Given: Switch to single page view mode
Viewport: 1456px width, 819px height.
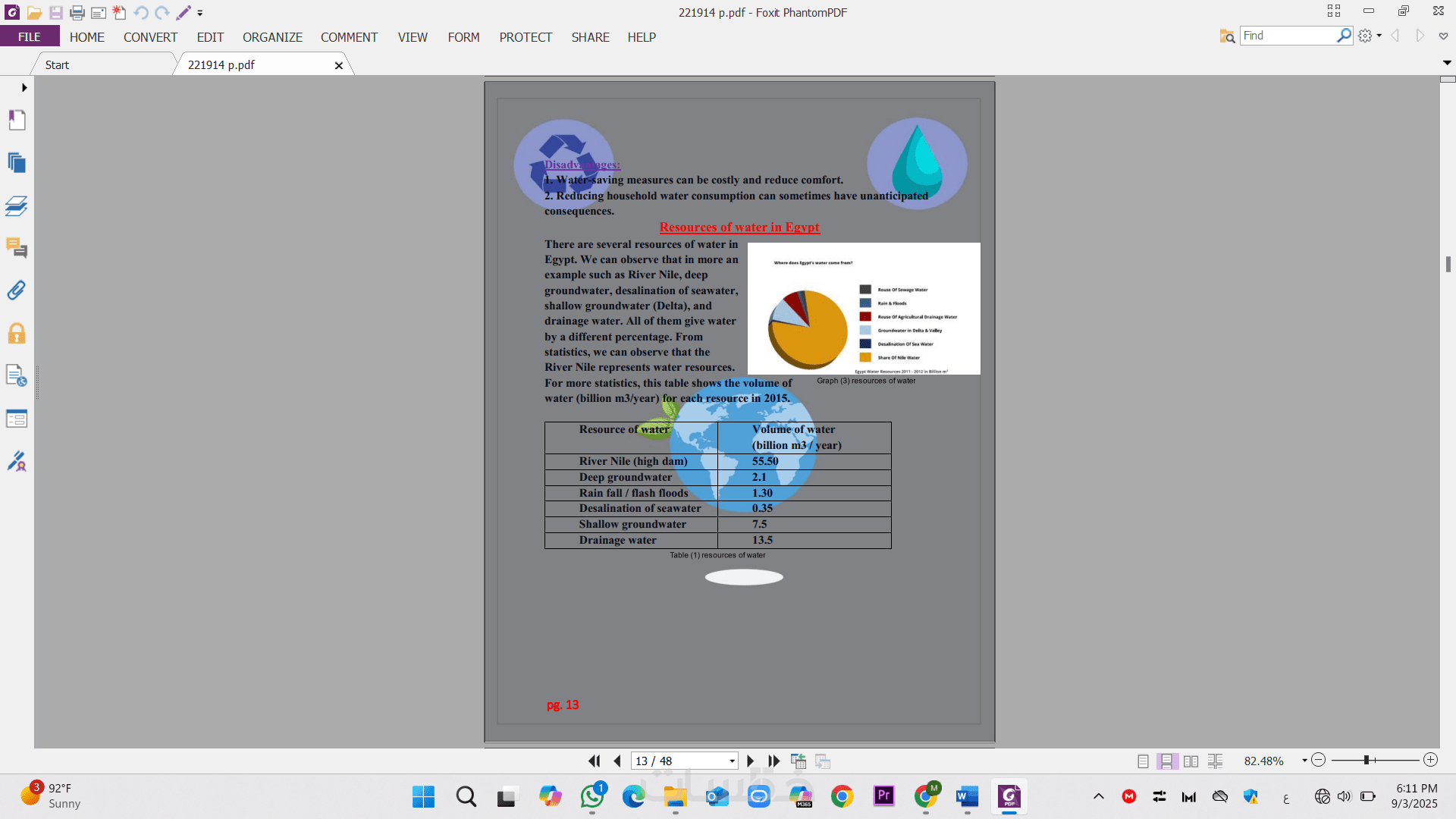Looking at the screenshot, I should pos(1143,761).
